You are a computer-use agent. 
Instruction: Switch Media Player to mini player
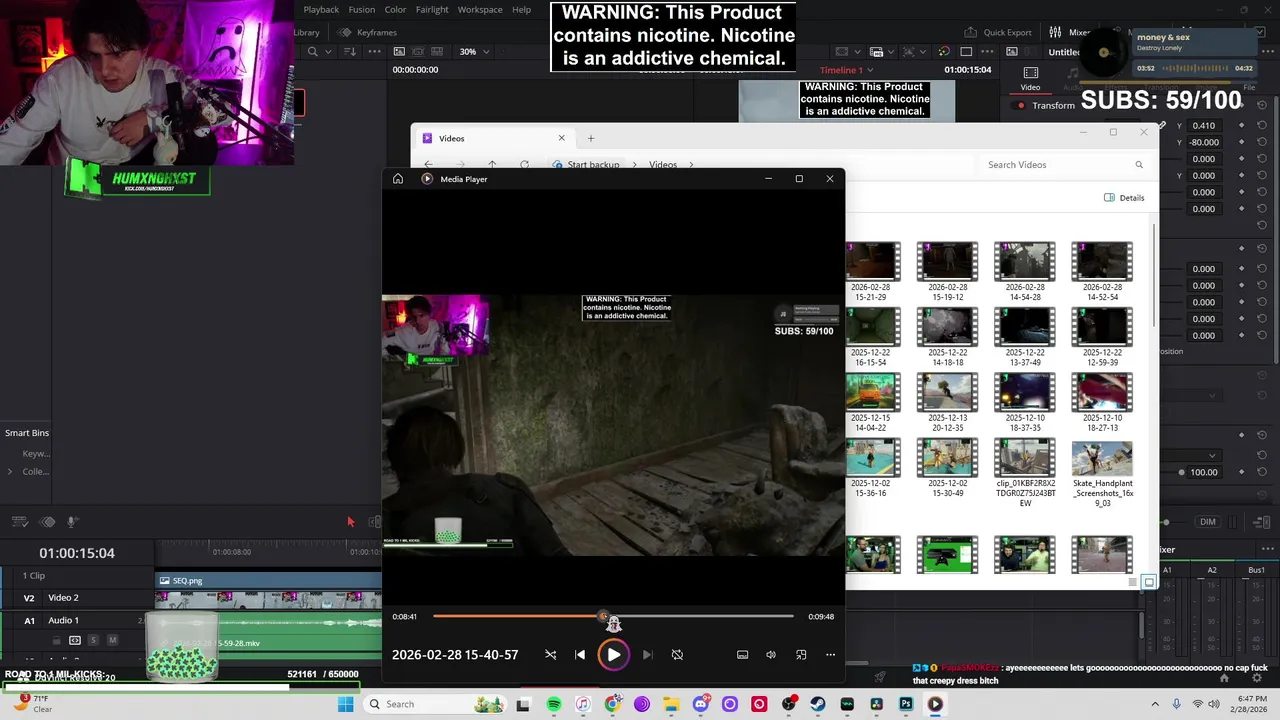click(801, 655)
